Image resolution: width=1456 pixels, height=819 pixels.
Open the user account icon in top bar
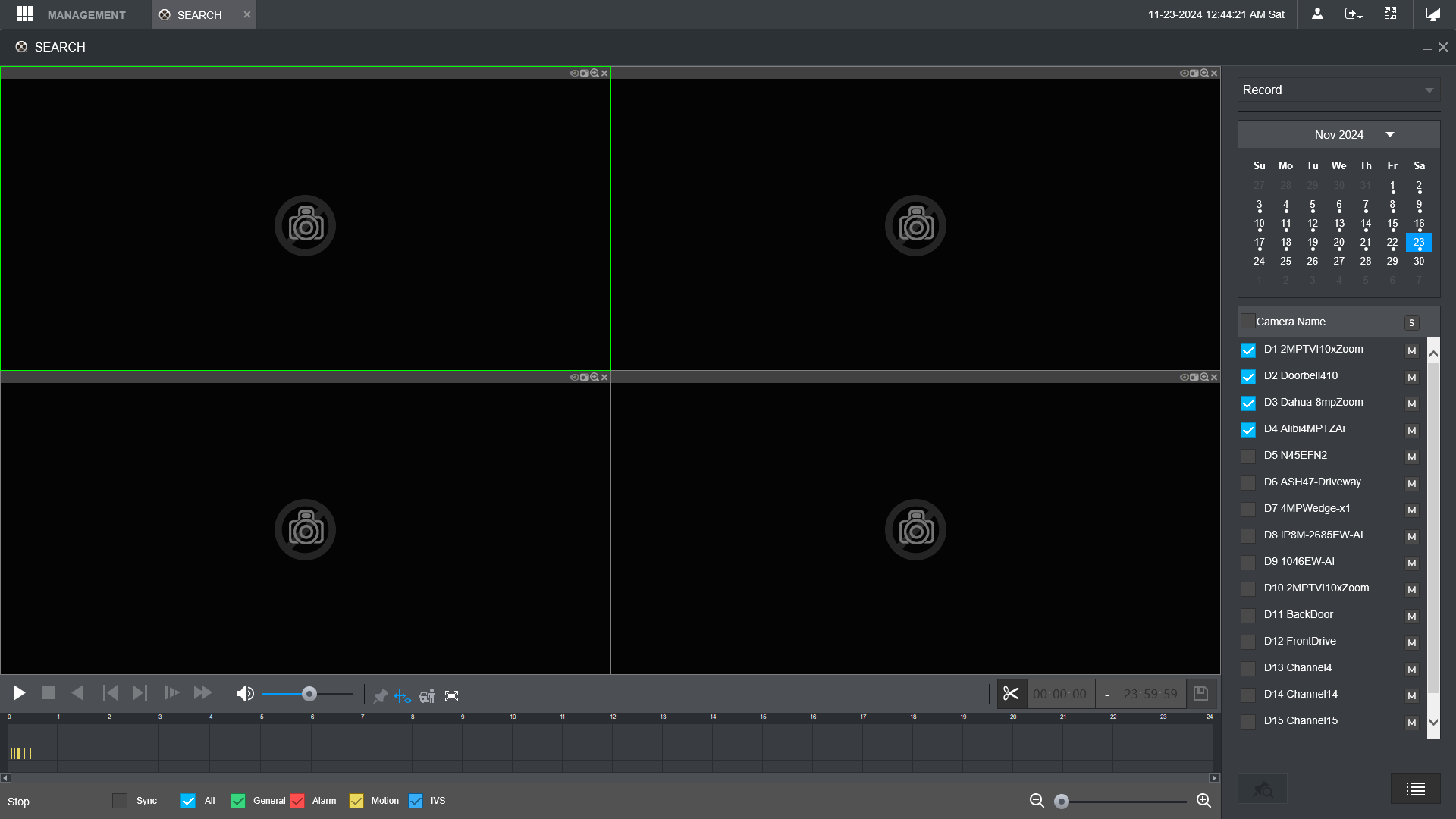tap(1317, 14)
